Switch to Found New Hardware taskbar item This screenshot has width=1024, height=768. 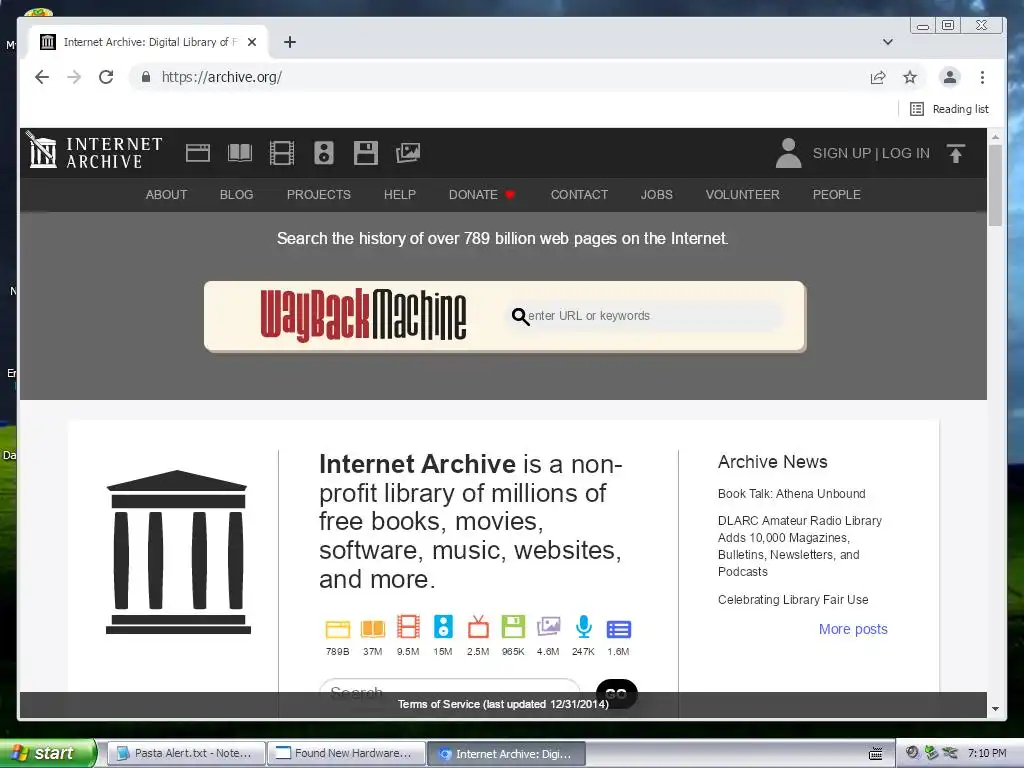pos(346,753)
